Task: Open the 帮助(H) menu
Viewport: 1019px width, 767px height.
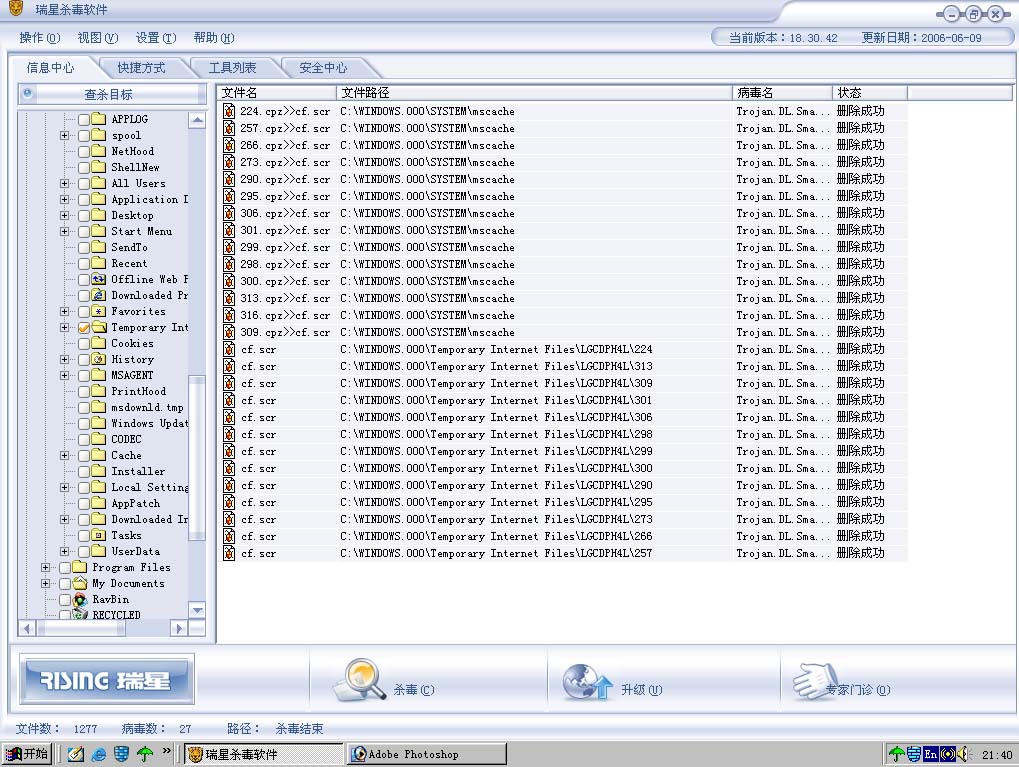Action: coord(214,38)
